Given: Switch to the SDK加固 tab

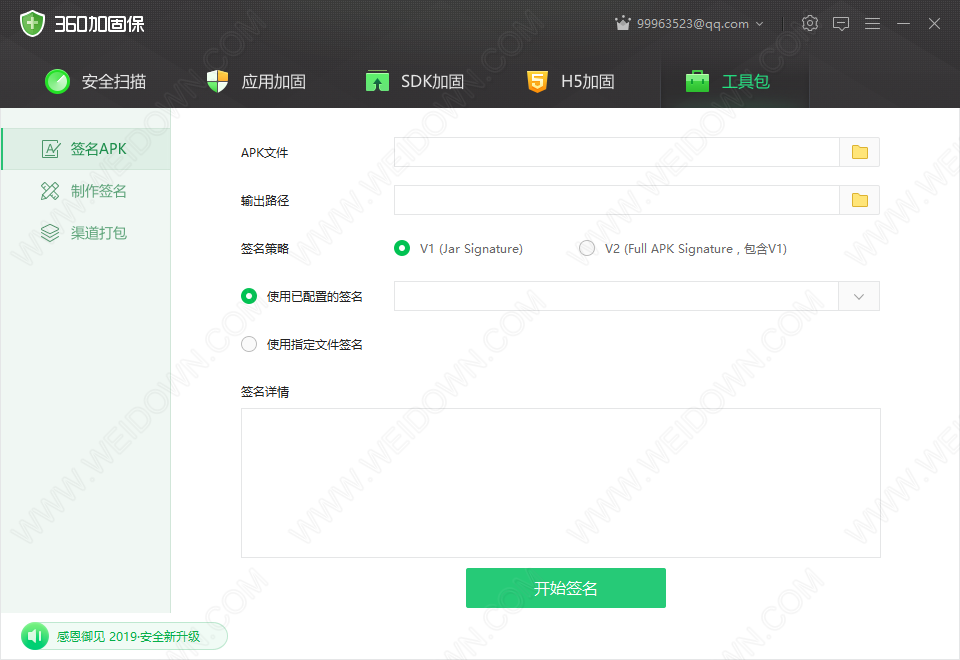Looking at the screenshot, I should (x=415, y=81).
